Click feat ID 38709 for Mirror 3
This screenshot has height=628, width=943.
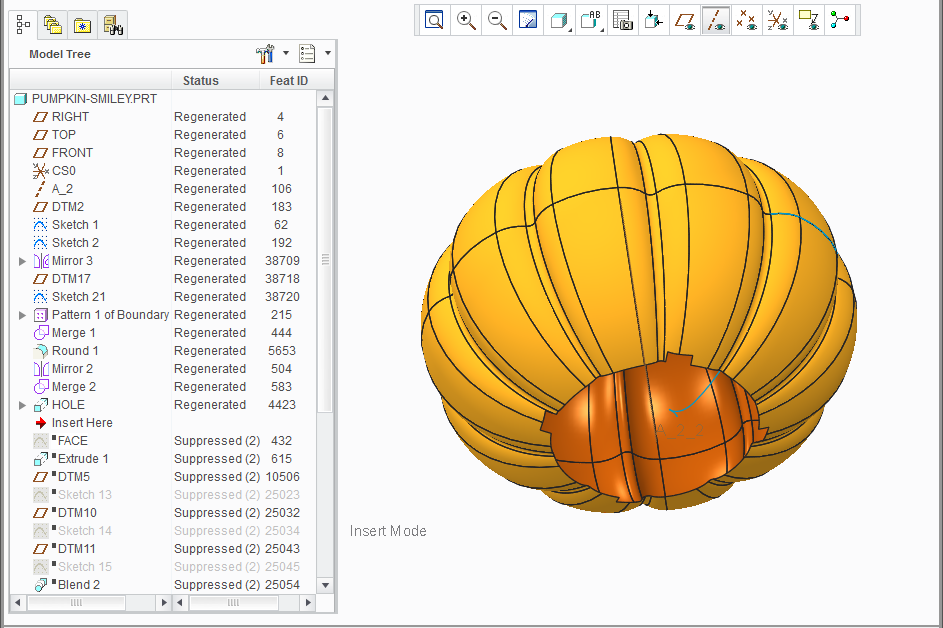pos(282,261)
